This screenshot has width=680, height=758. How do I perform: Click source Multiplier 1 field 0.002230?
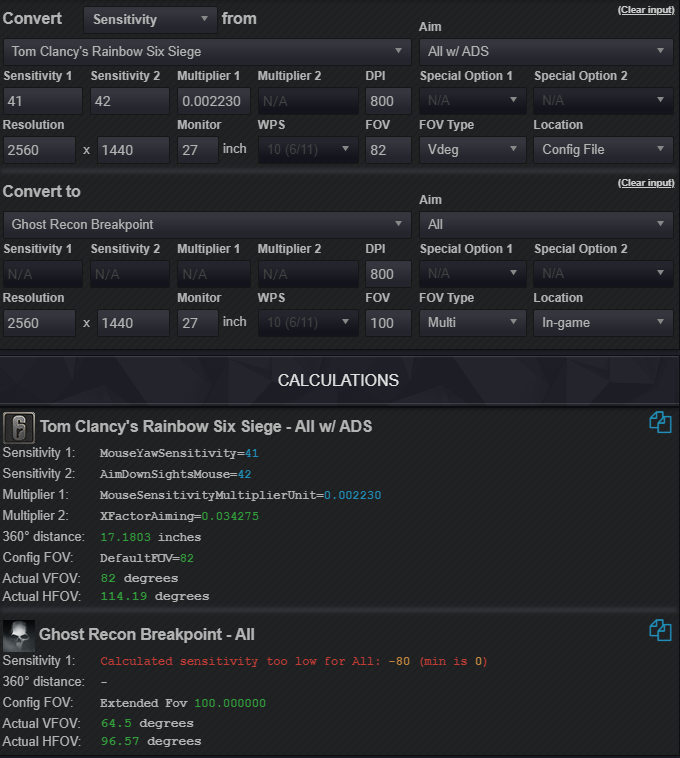(x=214, y=101)
